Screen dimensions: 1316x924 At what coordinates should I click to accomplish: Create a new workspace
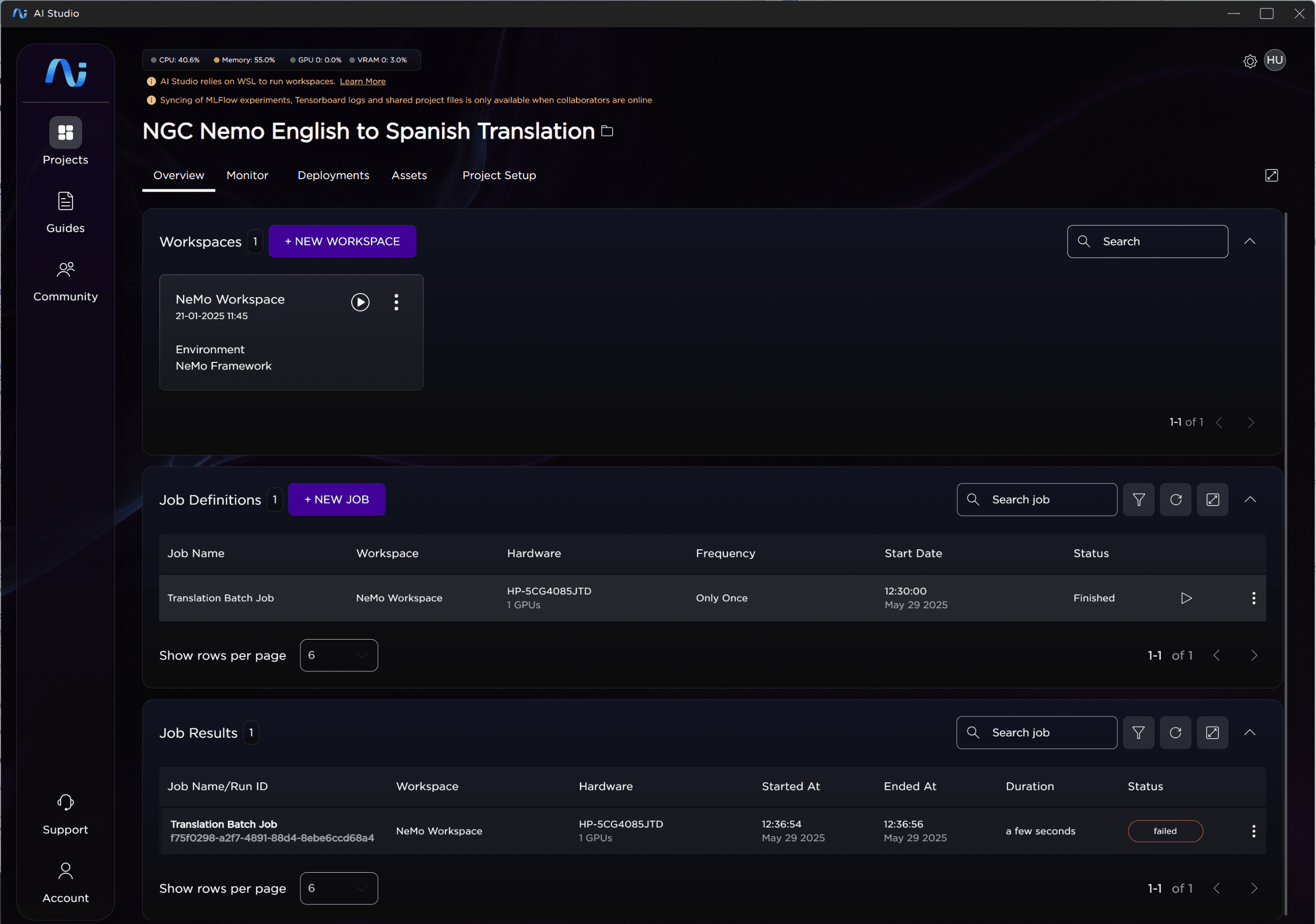coord(342,241)
